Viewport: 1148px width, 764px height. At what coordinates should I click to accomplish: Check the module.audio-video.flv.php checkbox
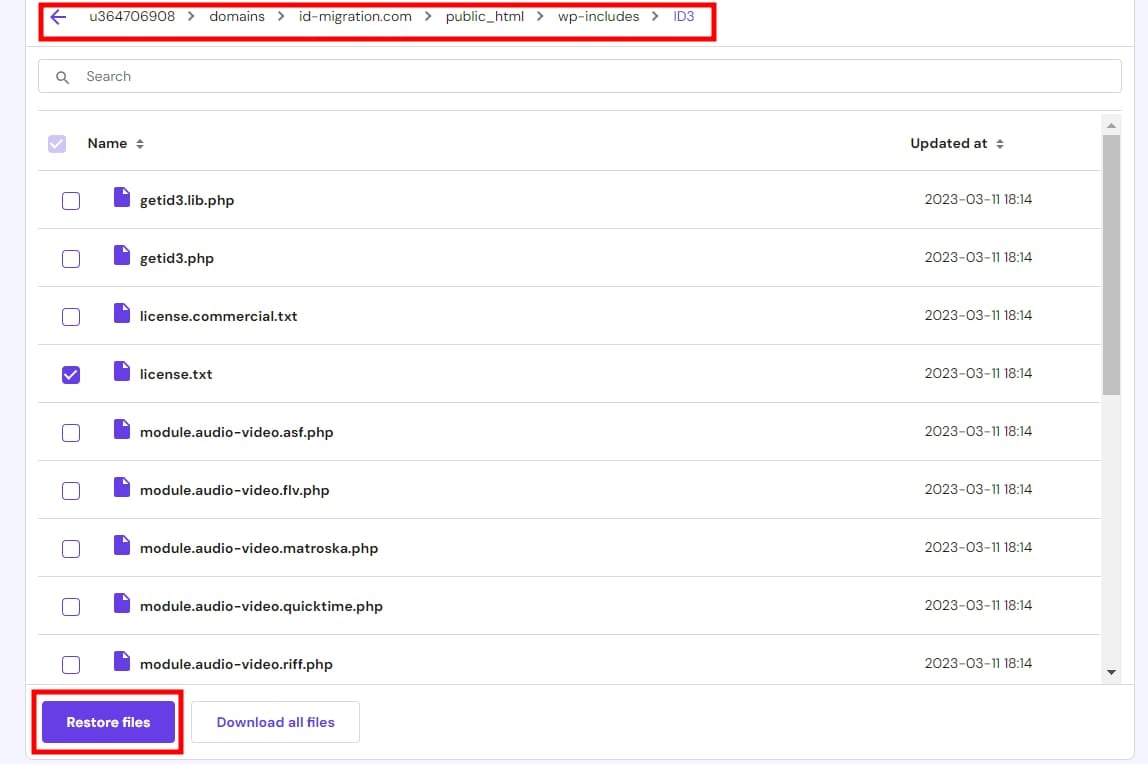point(71,490)
